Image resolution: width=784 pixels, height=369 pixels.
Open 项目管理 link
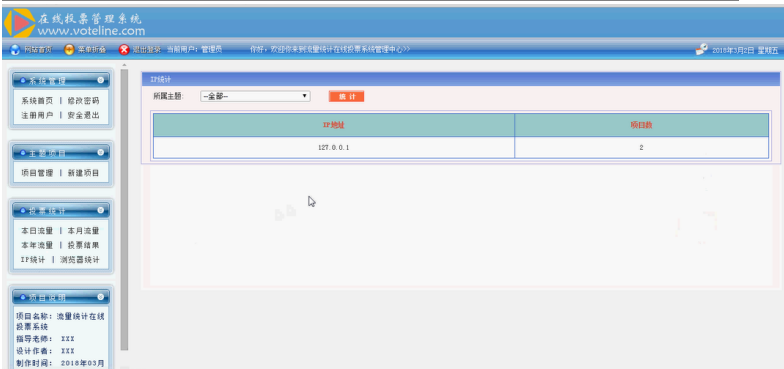click(37, 173)
